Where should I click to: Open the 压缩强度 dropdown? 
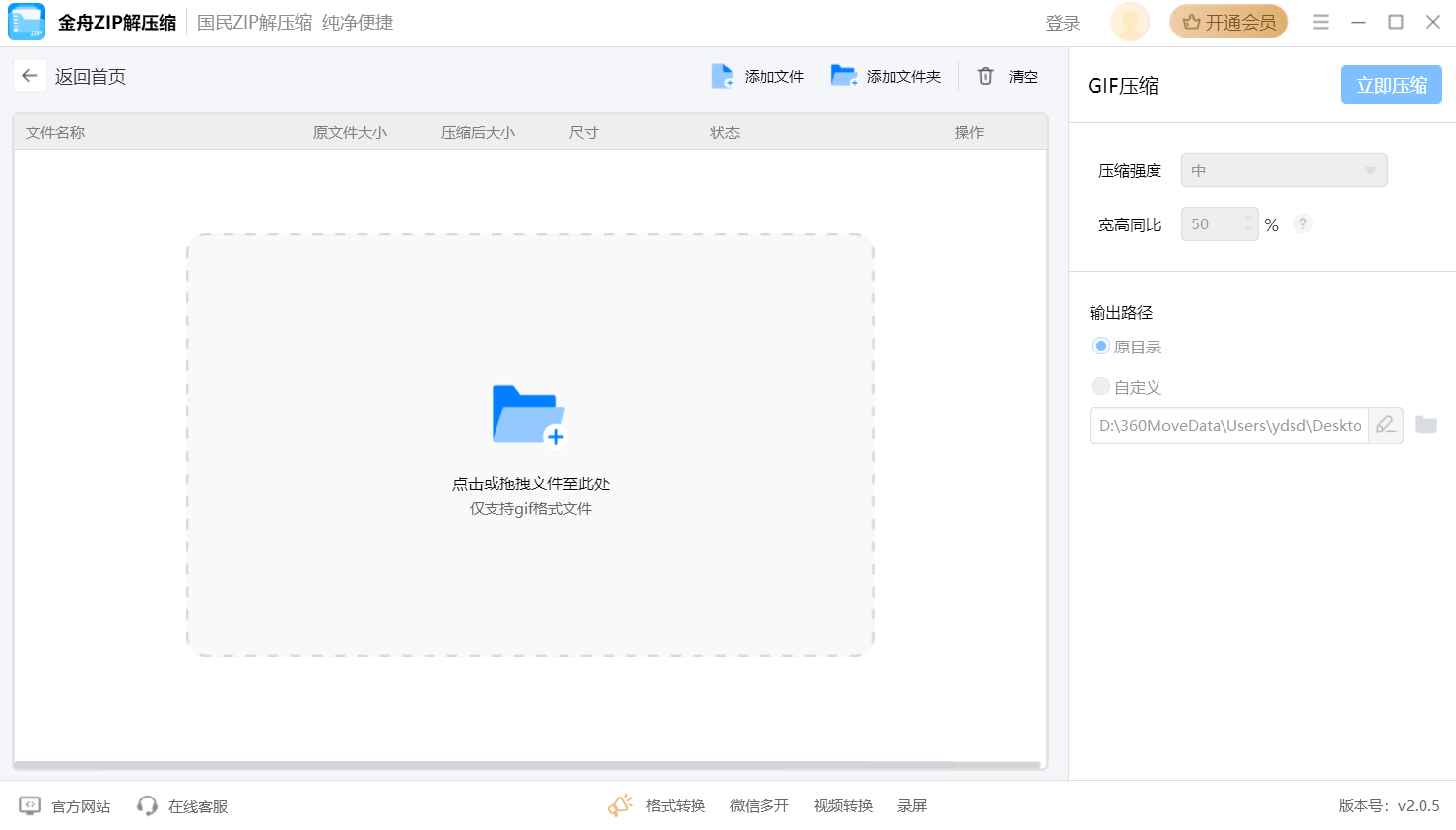[x=1284, y=169]
